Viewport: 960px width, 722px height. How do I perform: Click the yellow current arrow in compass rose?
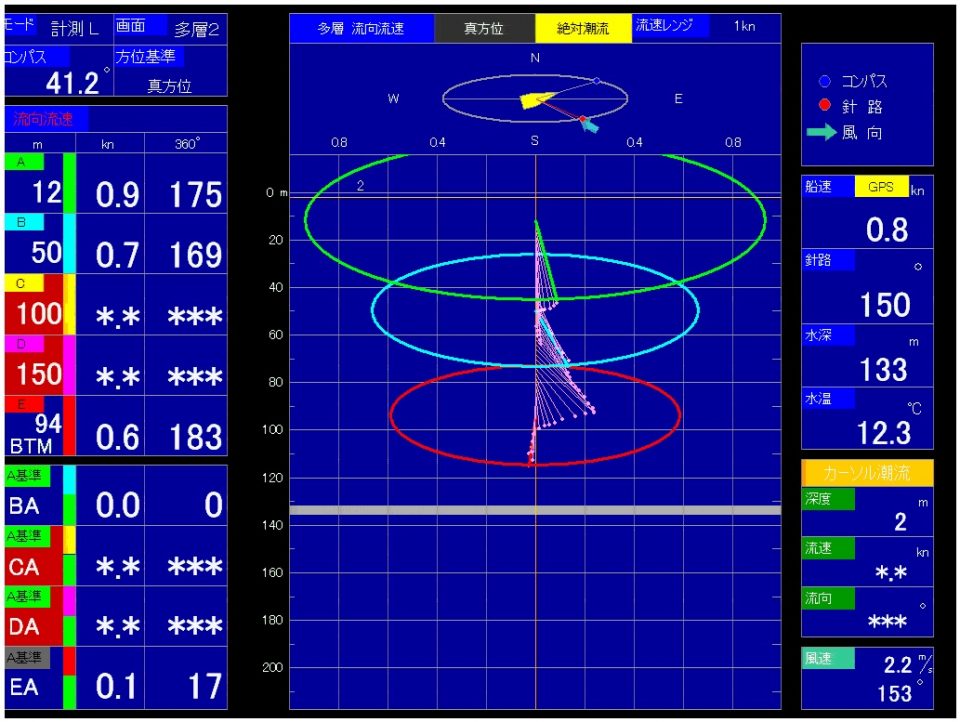(x=536, y=100)
